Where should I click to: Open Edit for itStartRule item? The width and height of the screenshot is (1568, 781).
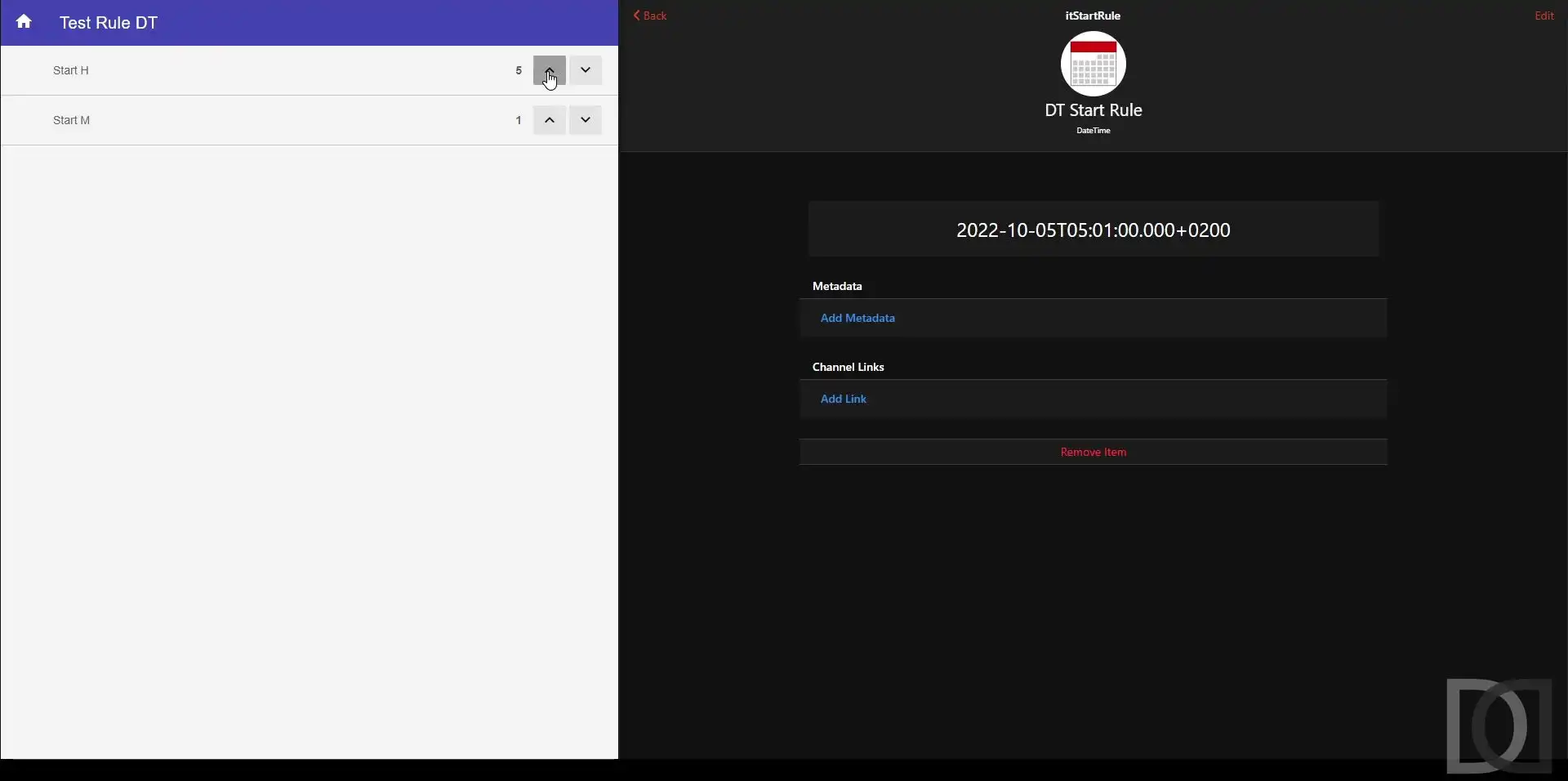point(1543,16)
